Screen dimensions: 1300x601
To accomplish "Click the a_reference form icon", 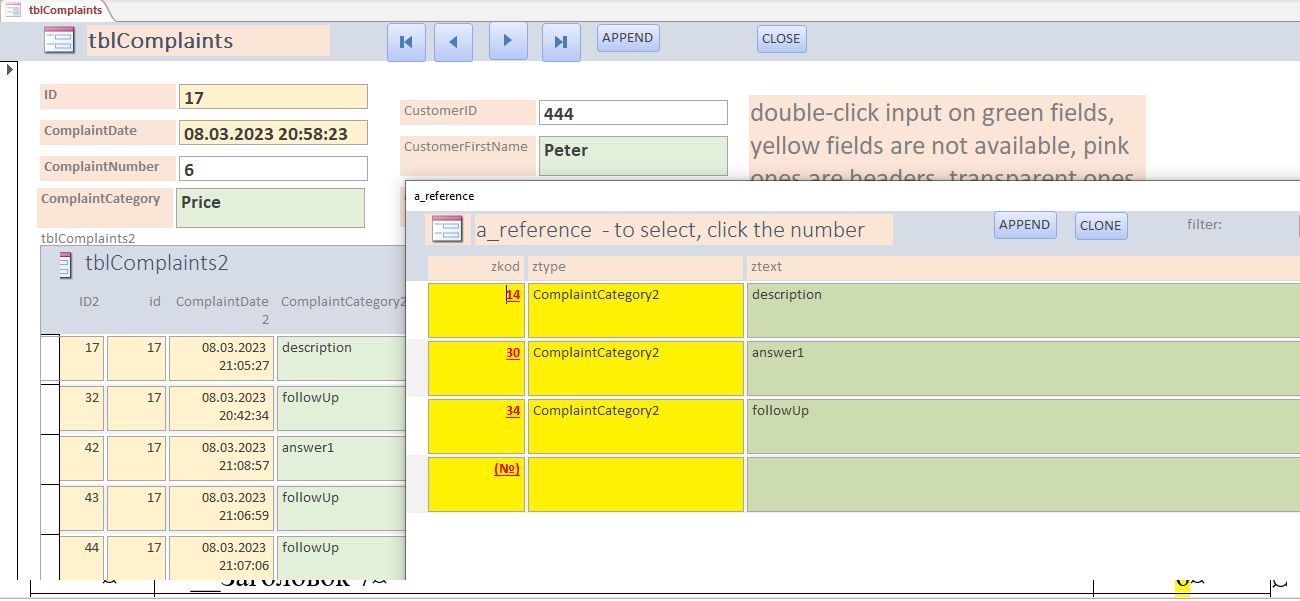I will tap(446, 229).
